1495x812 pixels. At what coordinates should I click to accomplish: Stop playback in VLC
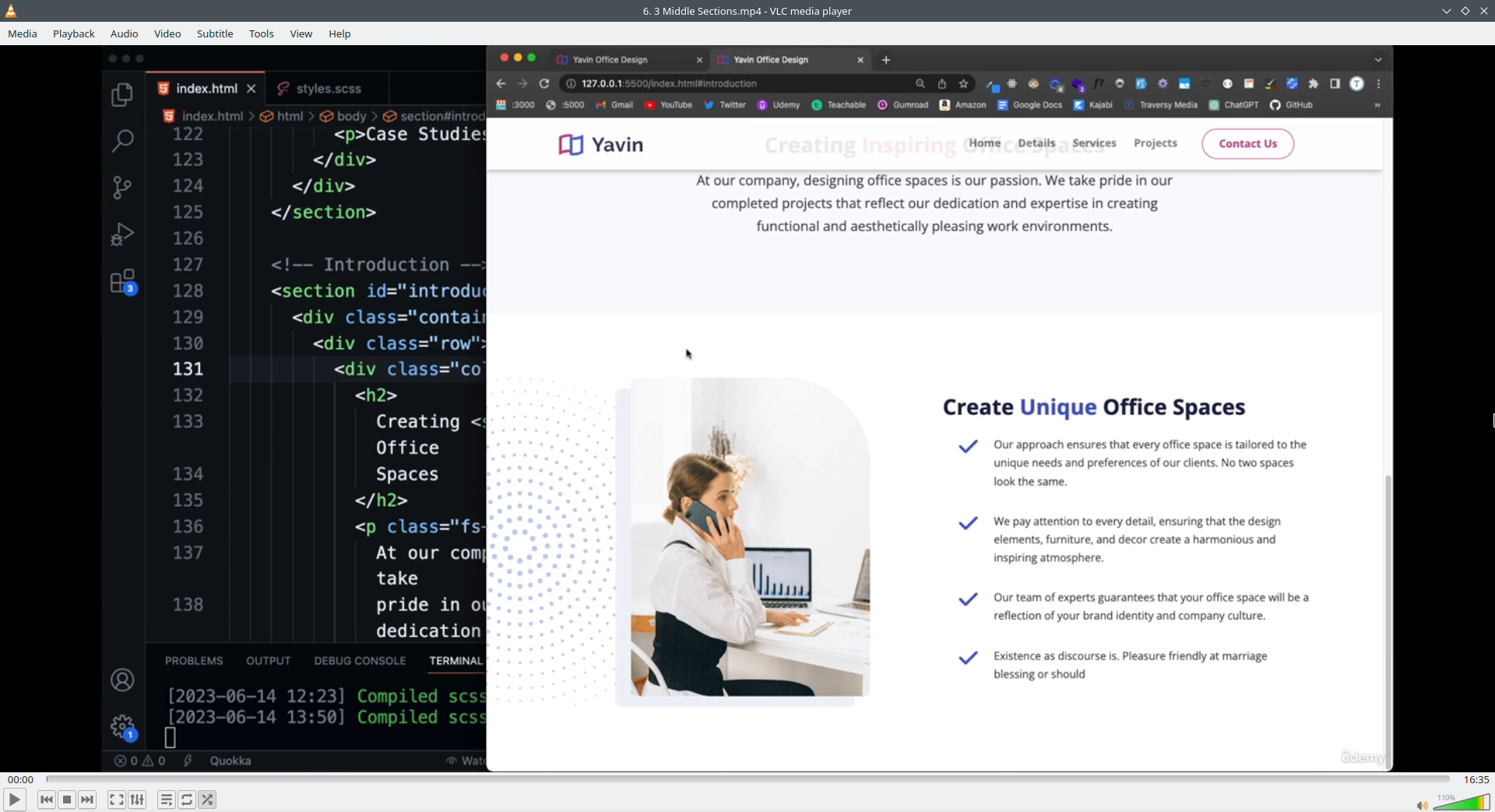point(67,800)
